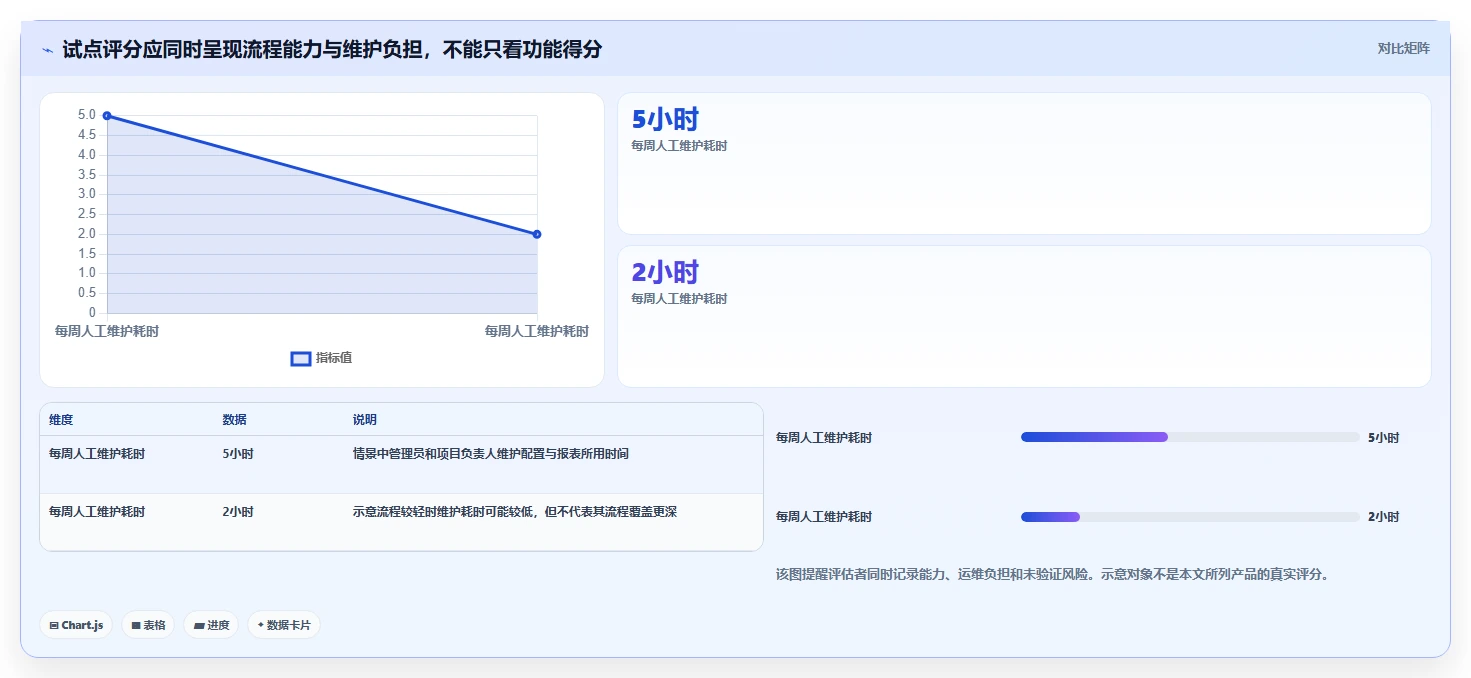
Task: Click the Chart.js chip
Action: tap(76, 625)
